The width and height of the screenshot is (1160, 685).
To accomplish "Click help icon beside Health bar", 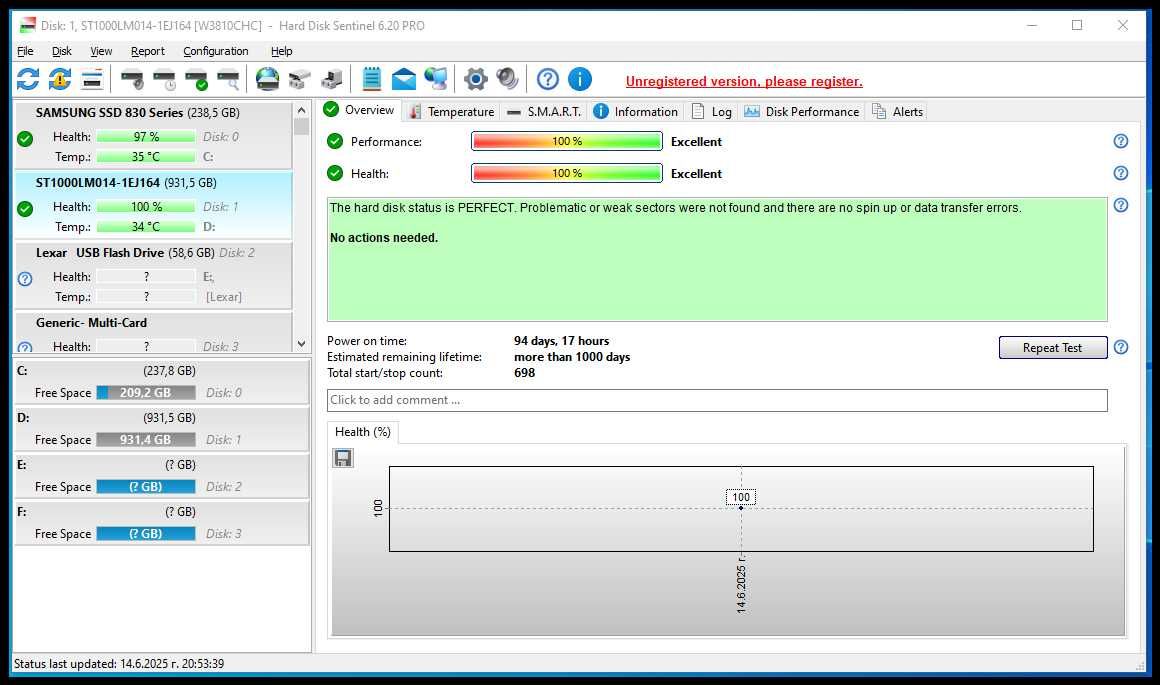I will coord(1121,173).
